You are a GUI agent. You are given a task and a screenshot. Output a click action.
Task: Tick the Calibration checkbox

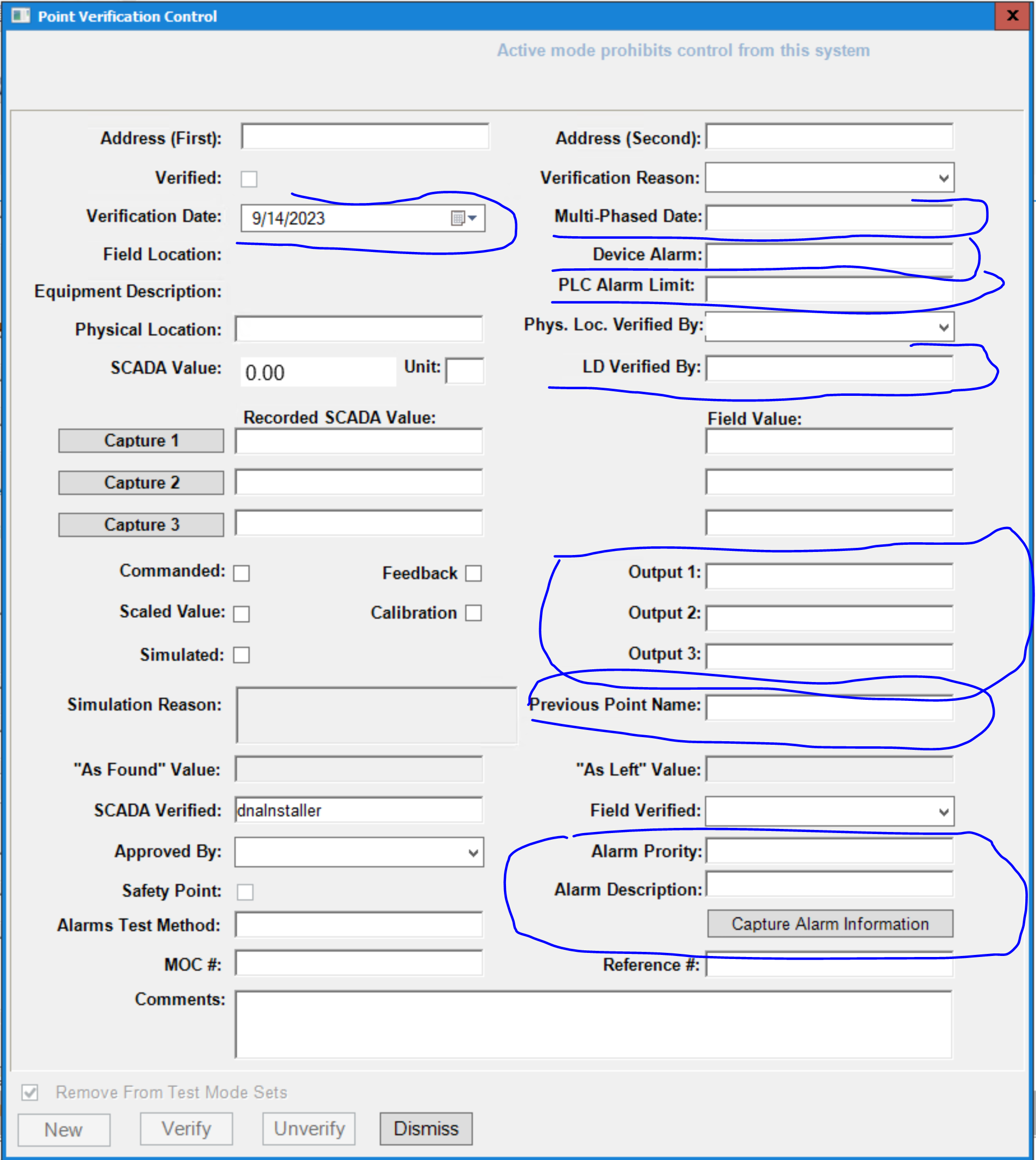tap(473, 613)
